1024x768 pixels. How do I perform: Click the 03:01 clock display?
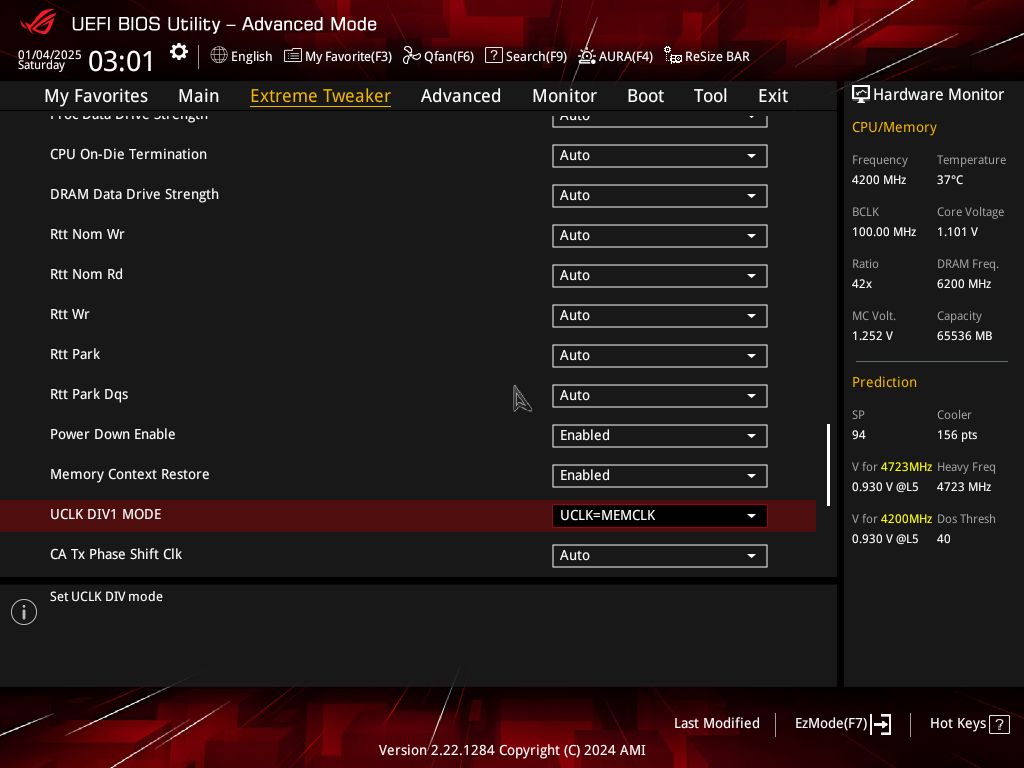(121, 61)
